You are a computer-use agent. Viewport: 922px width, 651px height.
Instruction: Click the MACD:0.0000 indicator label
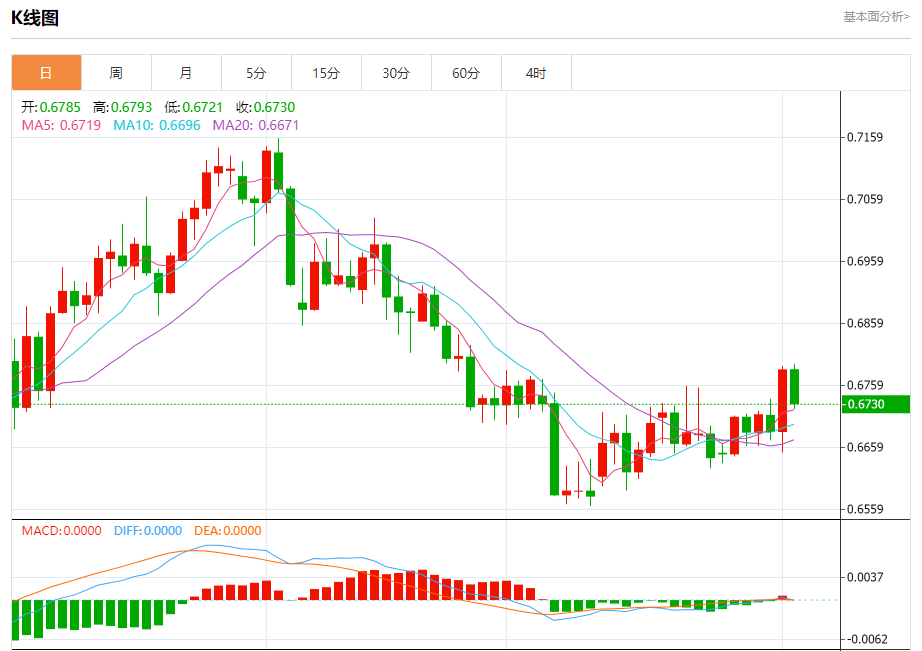[x=62, y=530]
